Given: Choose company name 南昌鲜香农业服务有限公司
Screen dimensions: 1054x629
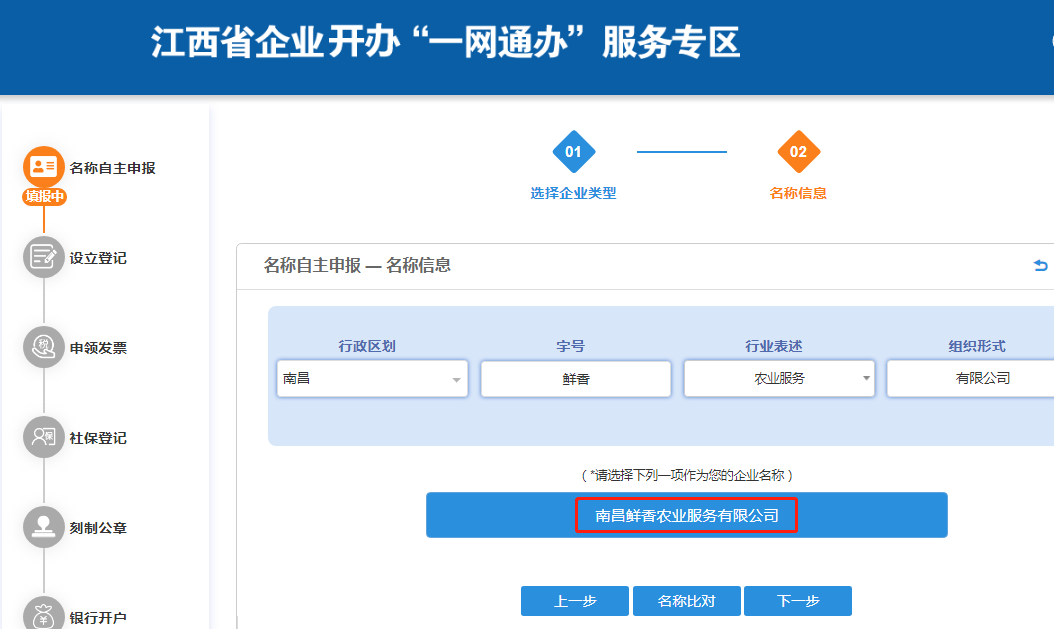Looking at the screenshot, I should (686, 516).
